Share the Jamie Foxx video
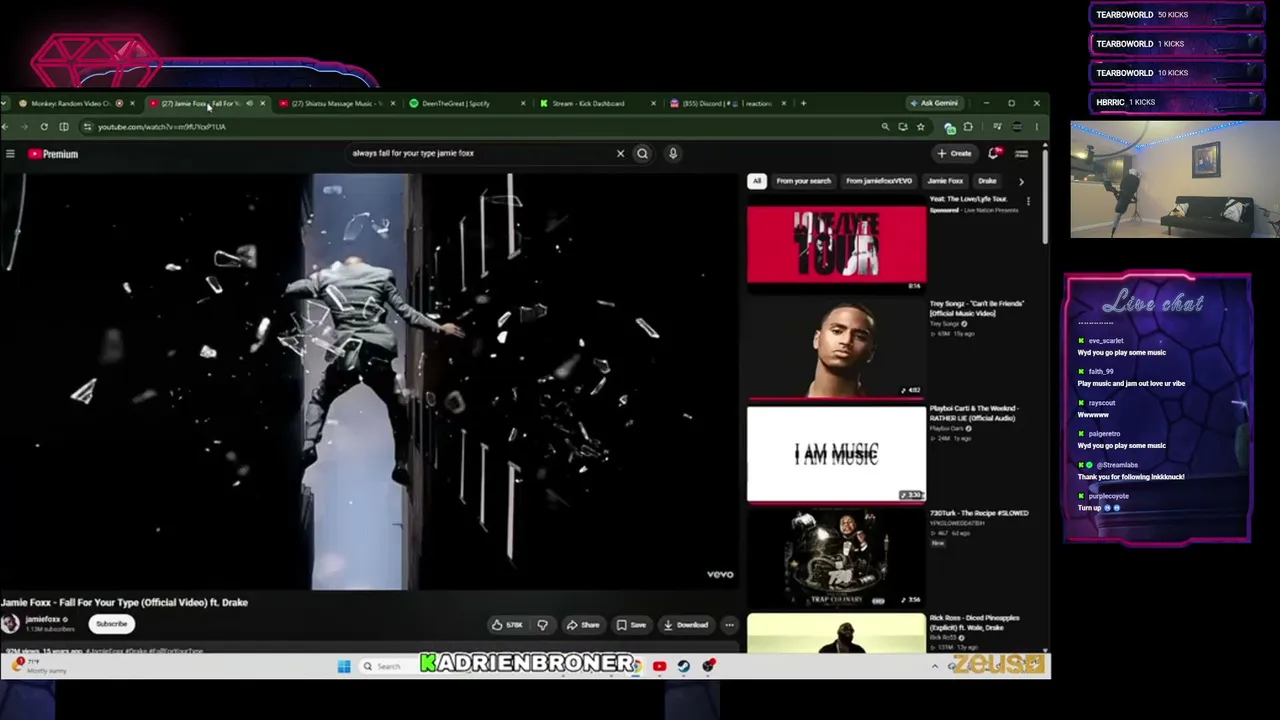This screenshot has width=1280, height=720. (583, 625)
